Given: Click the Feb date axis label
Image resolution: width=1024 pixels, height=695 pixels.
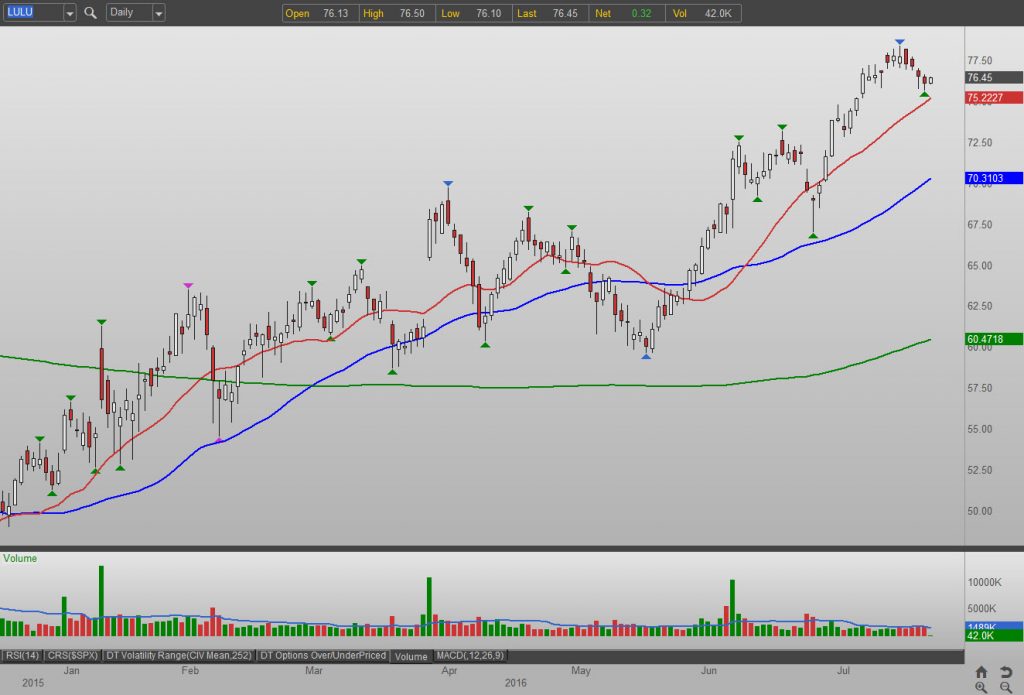Looking at the screenshot, I should [x=190, y=671].
